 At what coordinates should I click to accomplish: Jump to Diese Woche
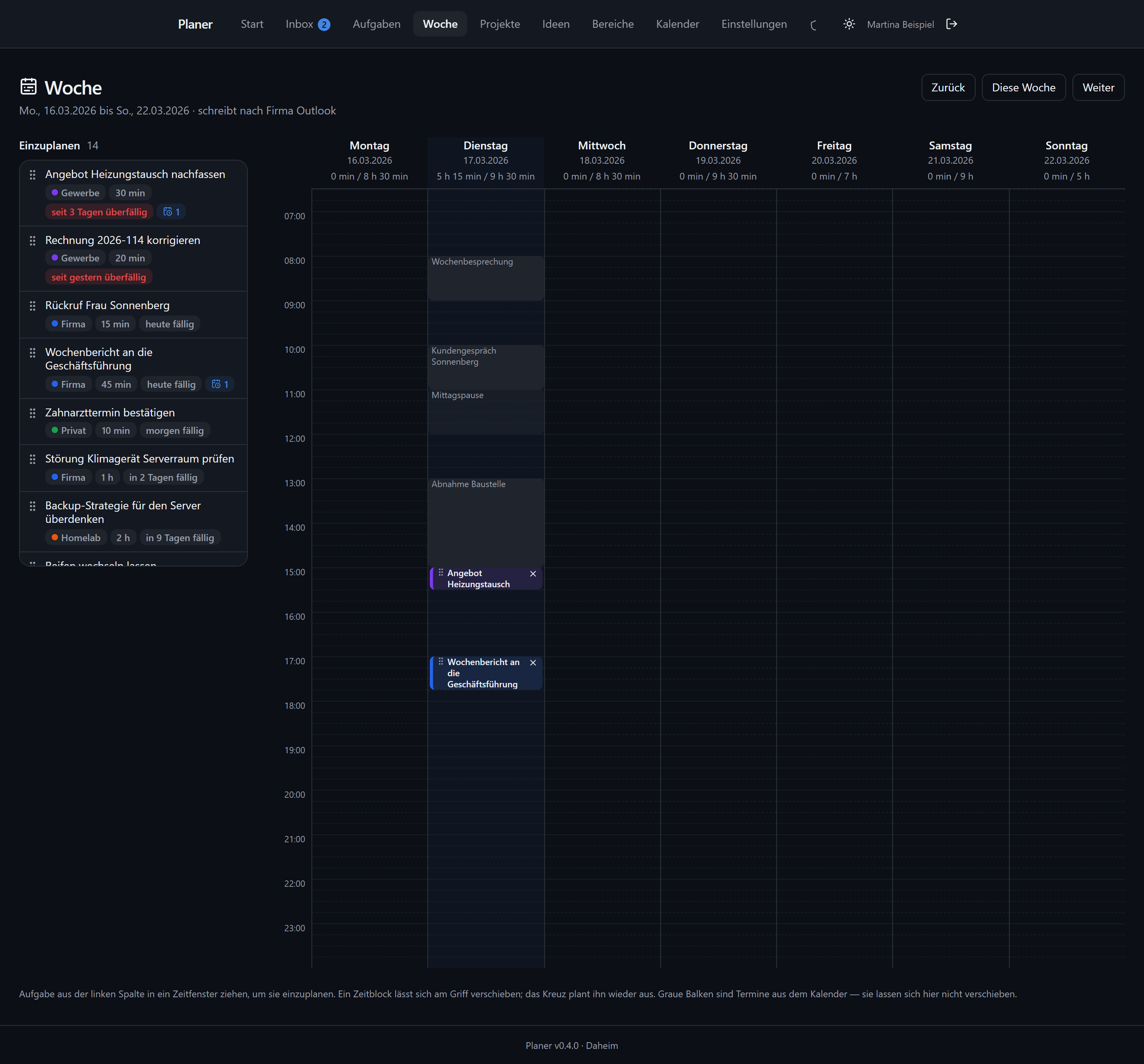coord(1023,87)
